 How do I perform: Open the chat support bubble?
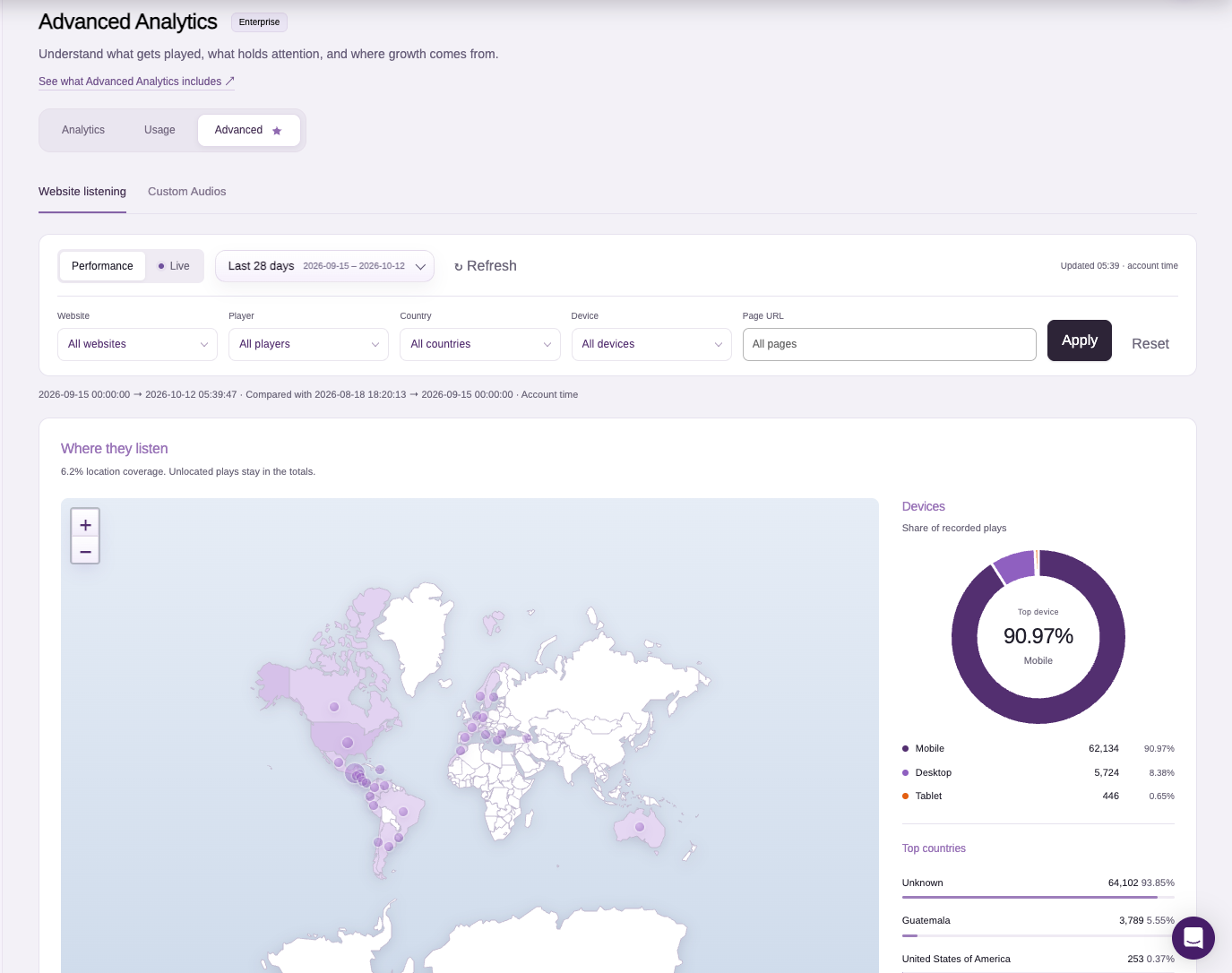(x=1193, y=938)
